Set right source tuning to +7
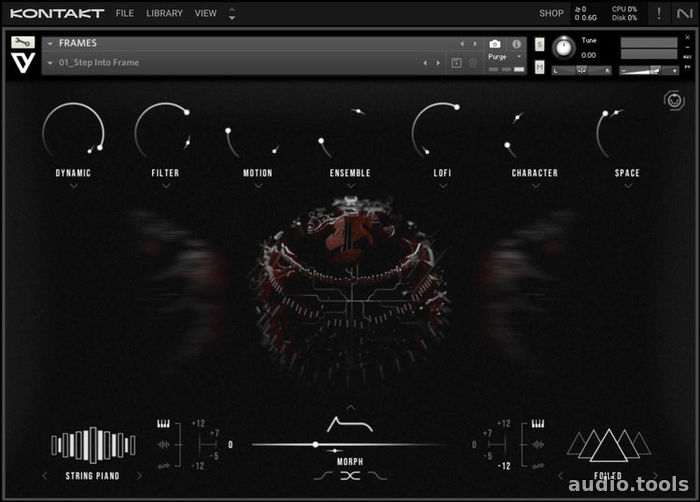The width and height of the screenshot is (700, 502). point(487,434)
